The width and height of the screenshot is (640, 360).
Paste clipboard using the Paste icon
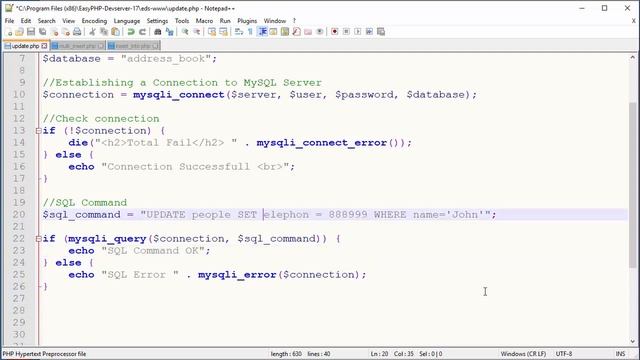(x=116, y=32)
